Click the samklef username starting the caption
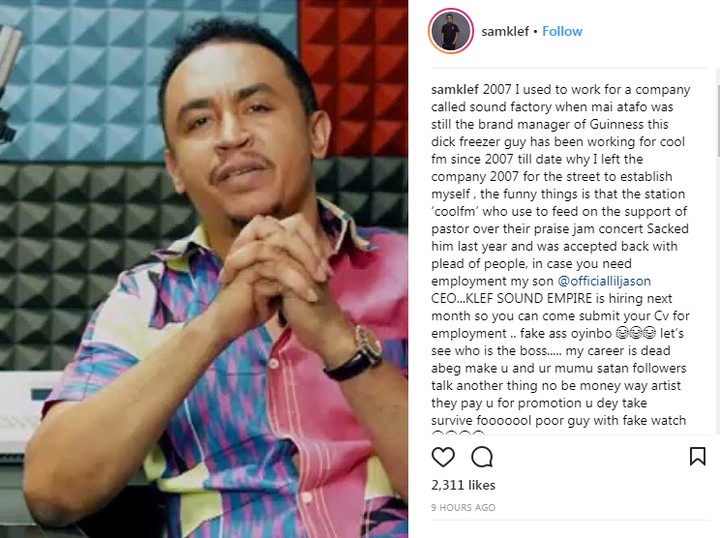Image resolution: width=720 pixels, height=538 pixels. coord(455,89)
